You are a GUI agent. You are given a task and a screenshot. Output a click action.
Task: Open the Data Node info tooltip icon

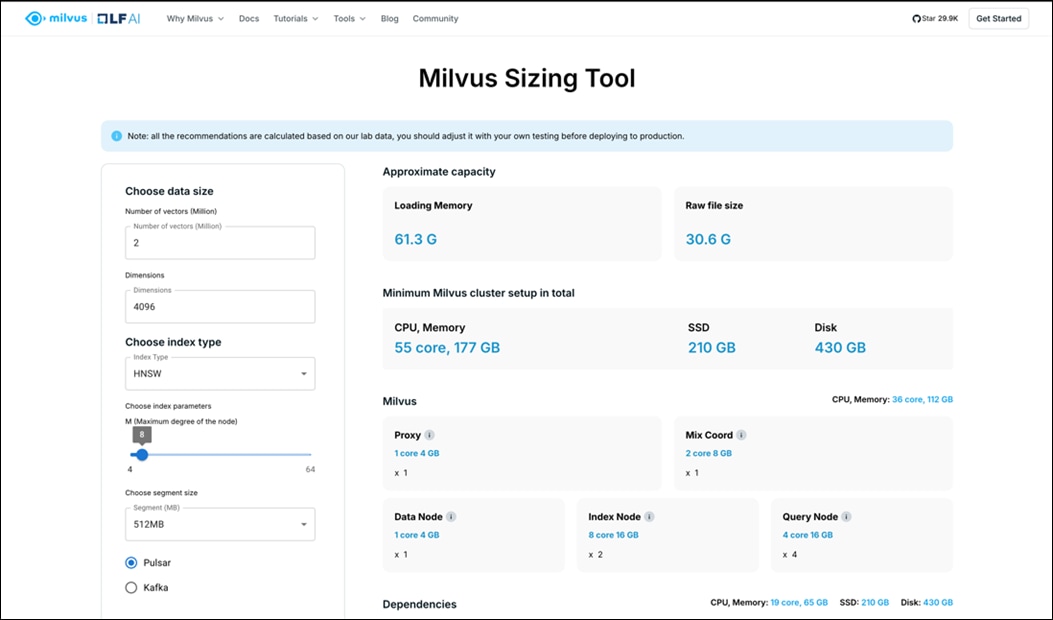pos(451,517)
